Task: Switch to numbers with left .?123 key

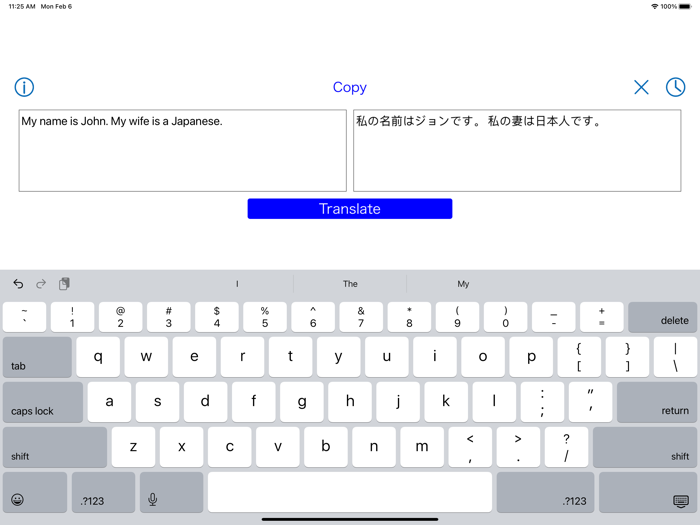Action: 103,492
